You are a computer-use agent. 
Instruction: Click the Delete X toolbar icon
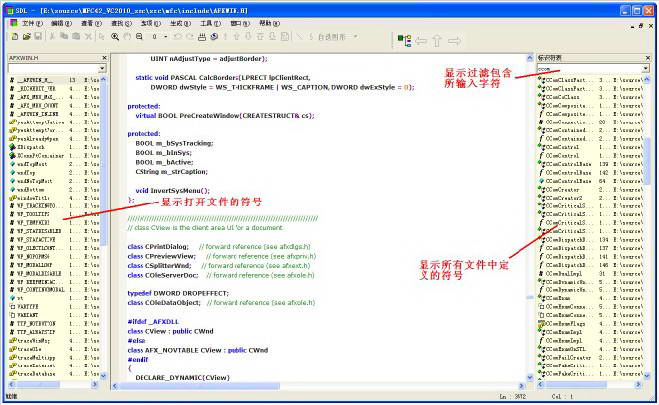(88, 37)
